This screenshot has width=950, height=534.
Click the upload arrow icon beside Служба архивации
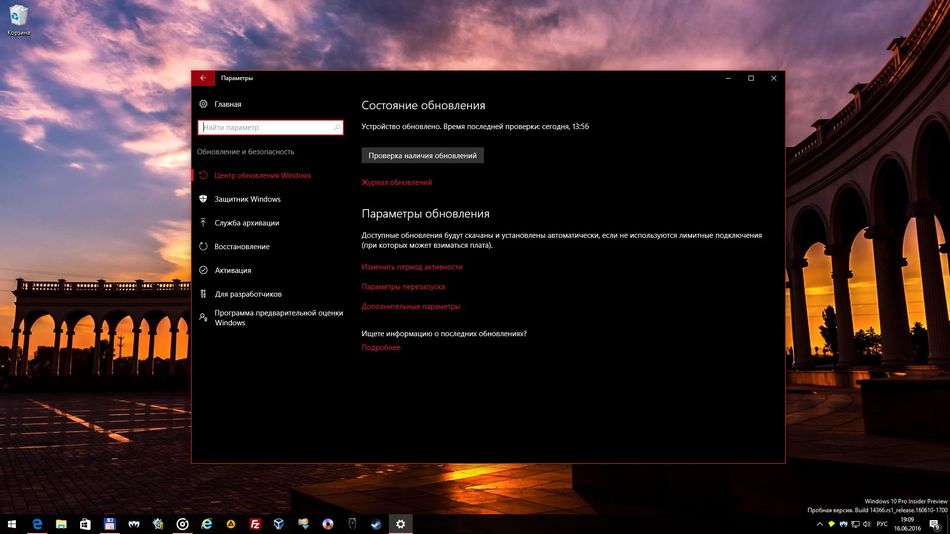203,222
